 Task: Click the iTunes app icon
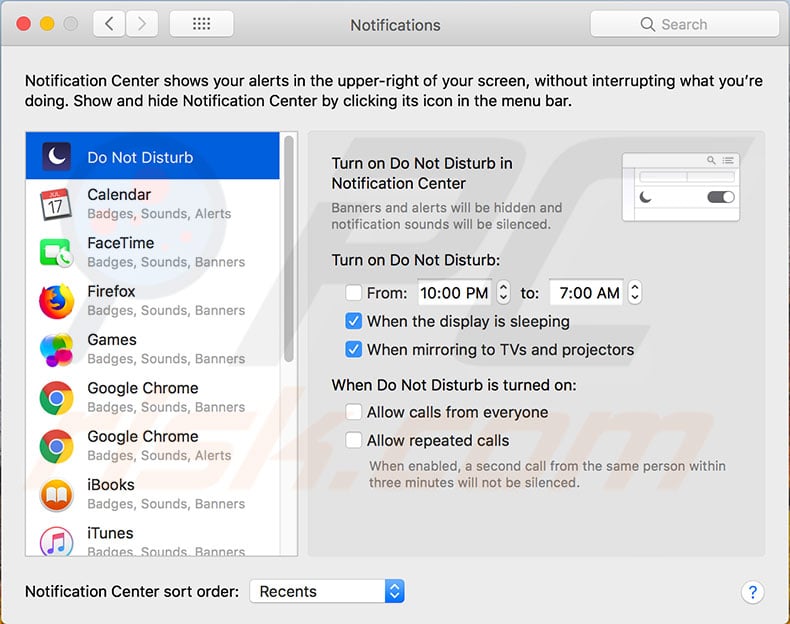click(56, 541)
